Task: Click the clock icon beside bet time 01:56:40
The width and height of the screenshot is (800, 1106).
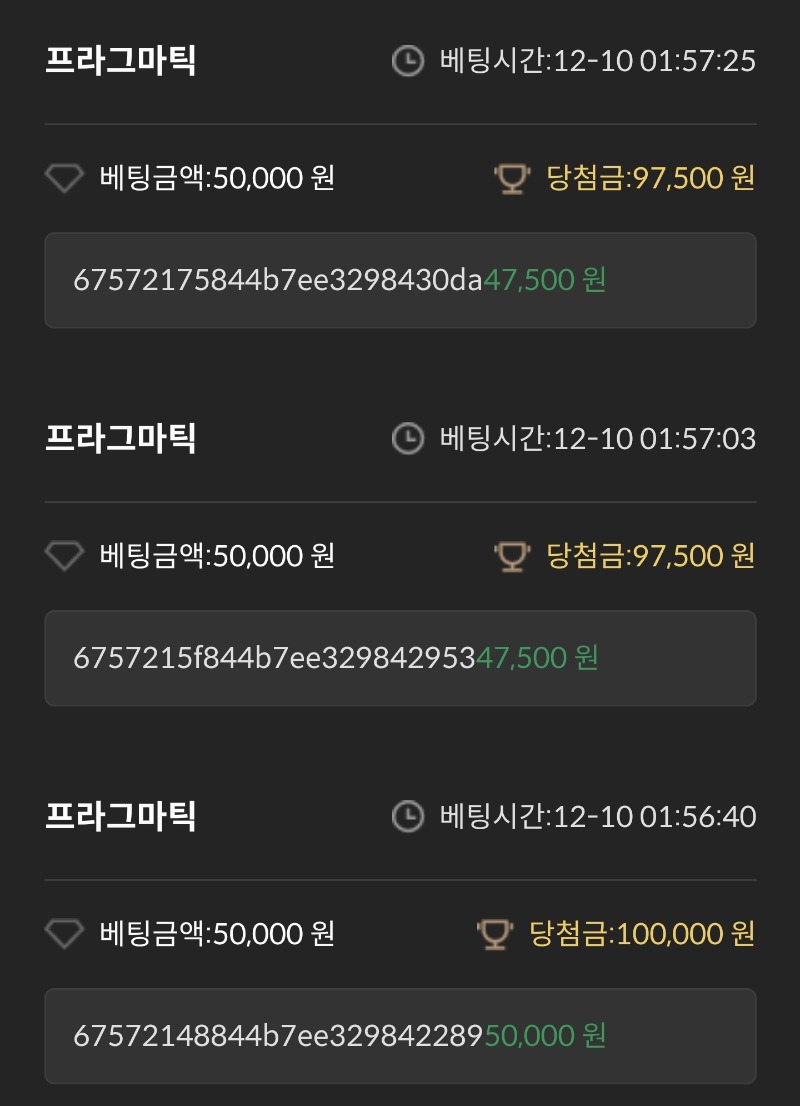Action: coord(408,817)
